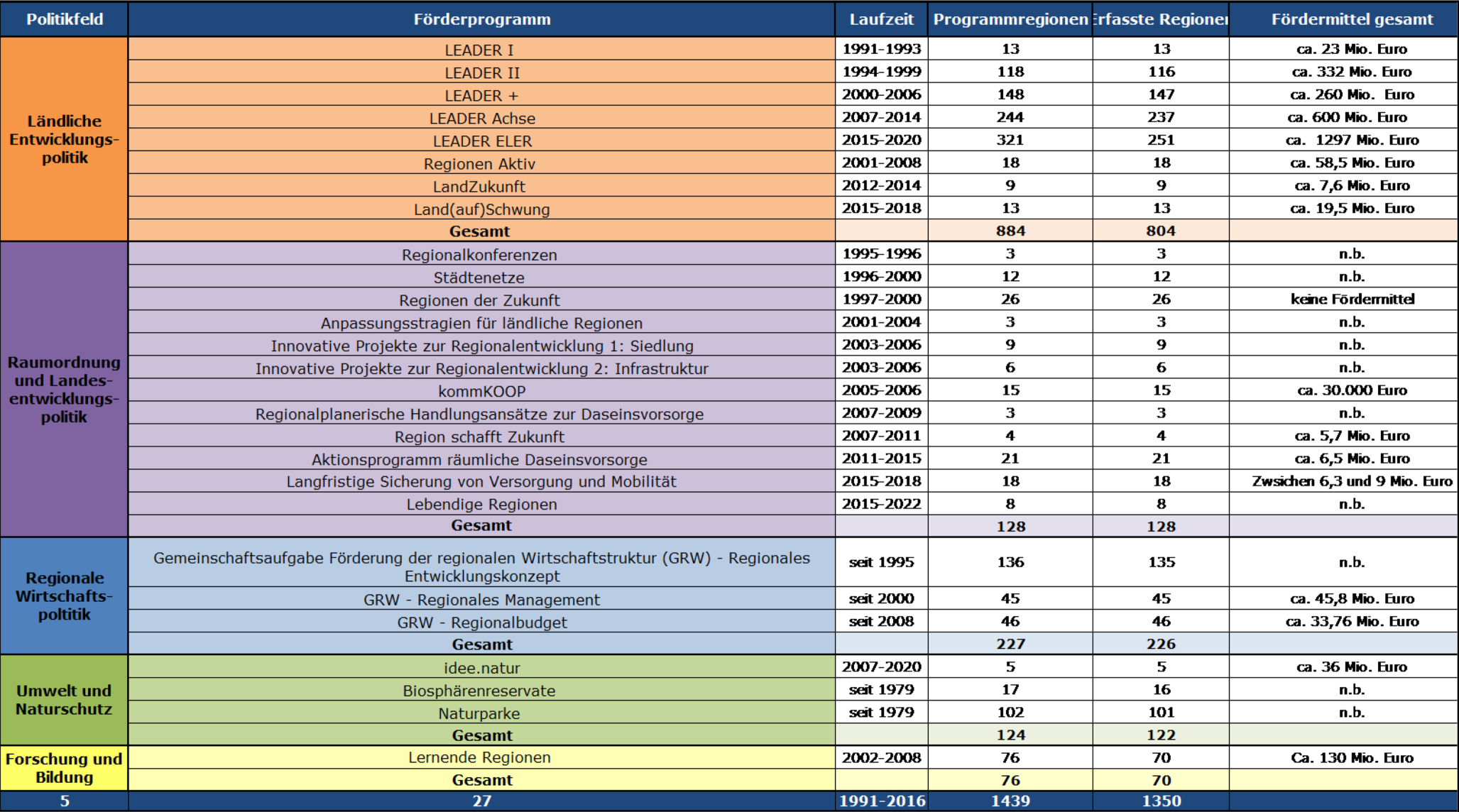Click the kommKOOP program cell
1459x812 pixels.
click(481, 390)
